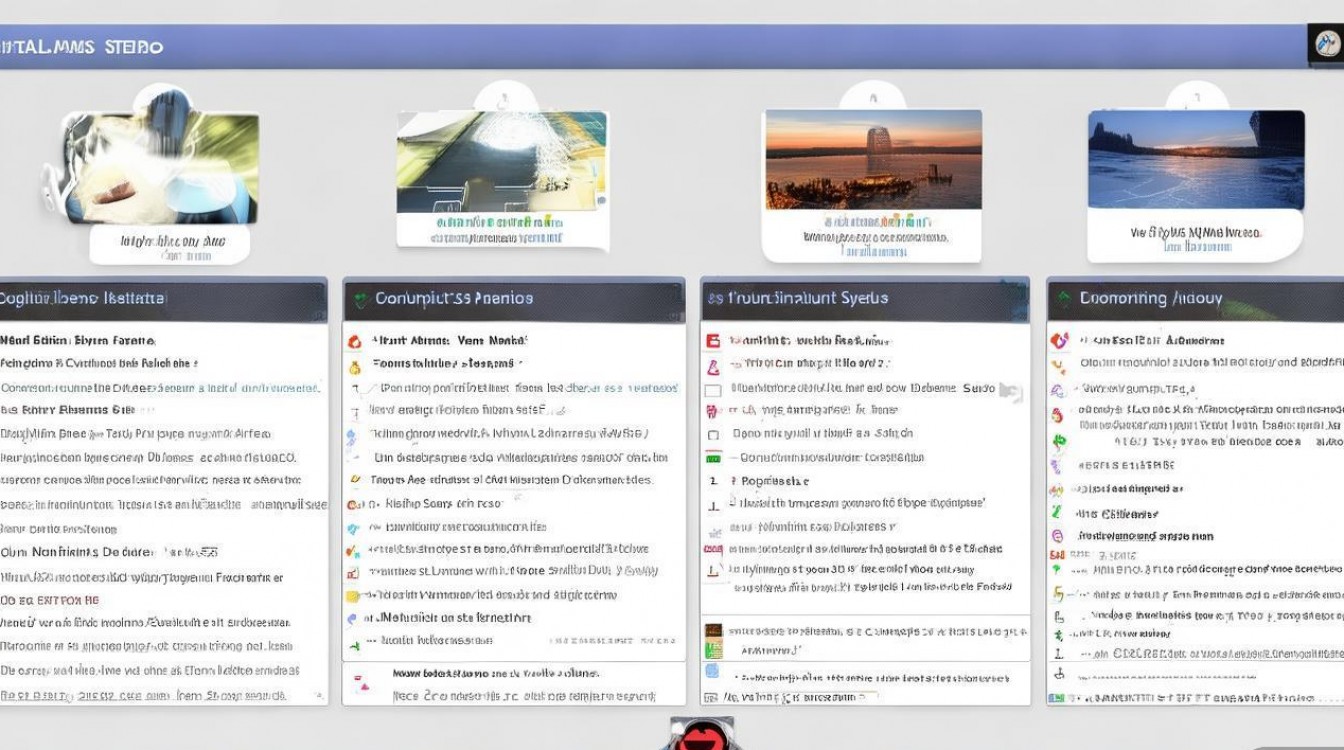Click the yellow square icon in second panel
Viewport: 1344px width, 750px height.
click(x=353, y=595)
